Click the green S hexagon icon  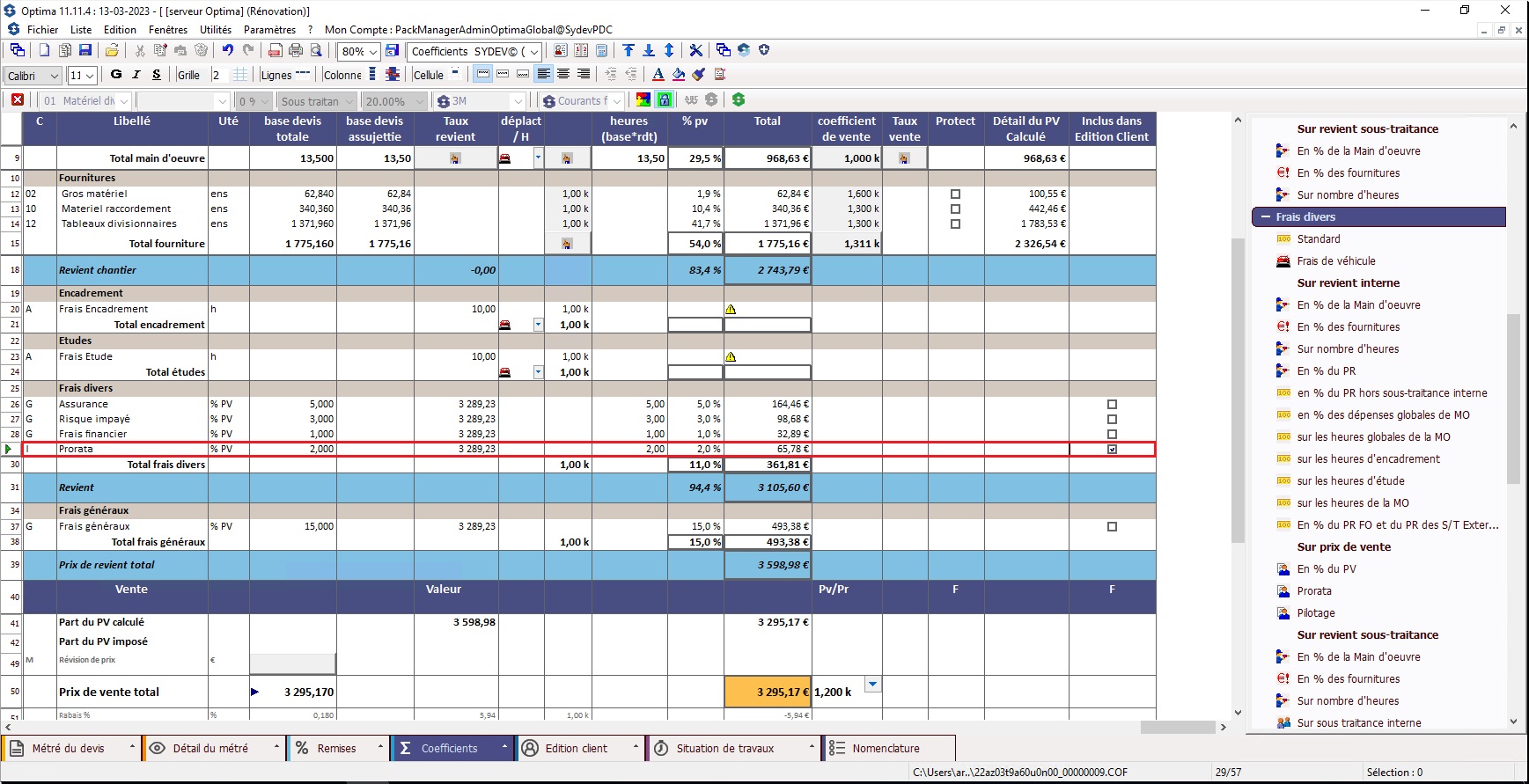pyautogui.click(x=739, y=100)
